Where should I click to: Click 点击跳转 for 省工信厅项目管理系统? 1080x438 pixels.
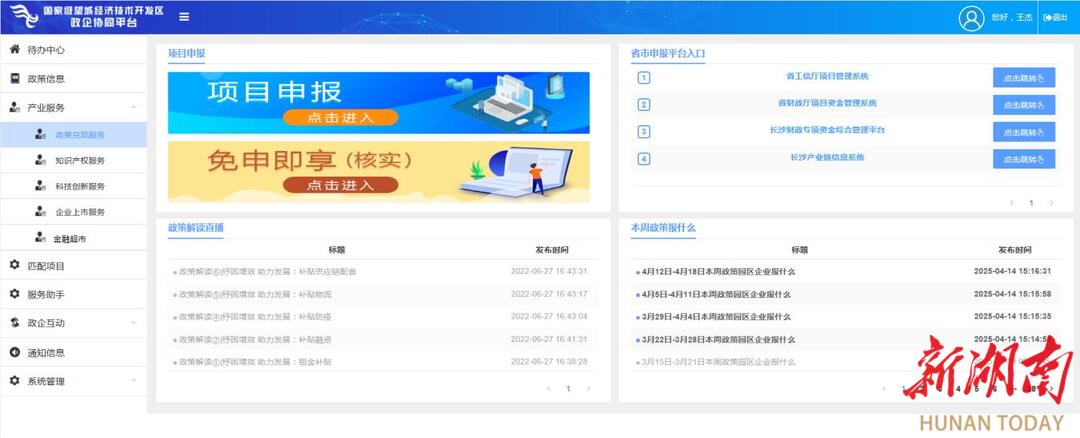tap(1023, 78)
